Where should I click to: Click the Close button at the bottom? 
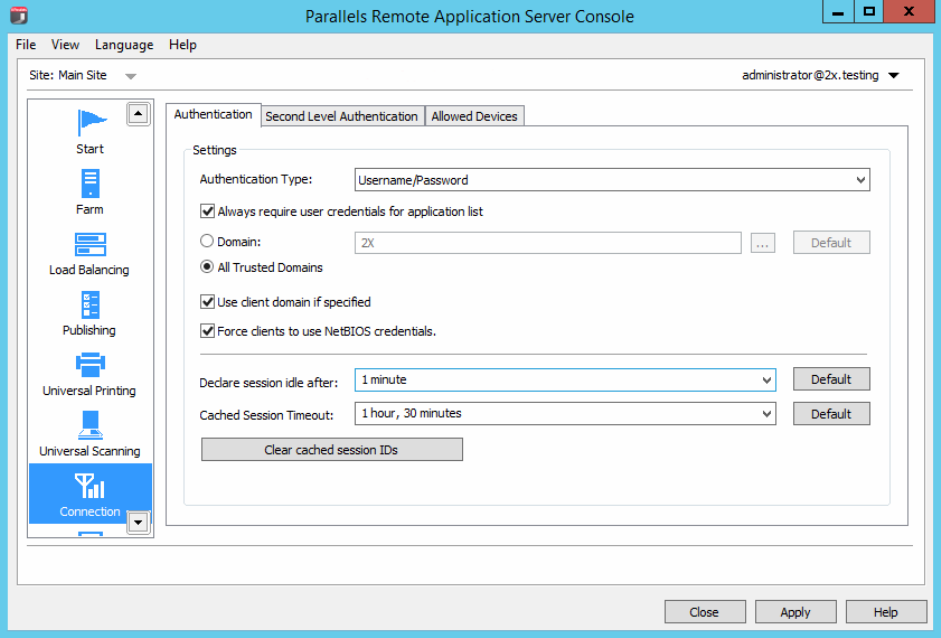tap(705, 612)
